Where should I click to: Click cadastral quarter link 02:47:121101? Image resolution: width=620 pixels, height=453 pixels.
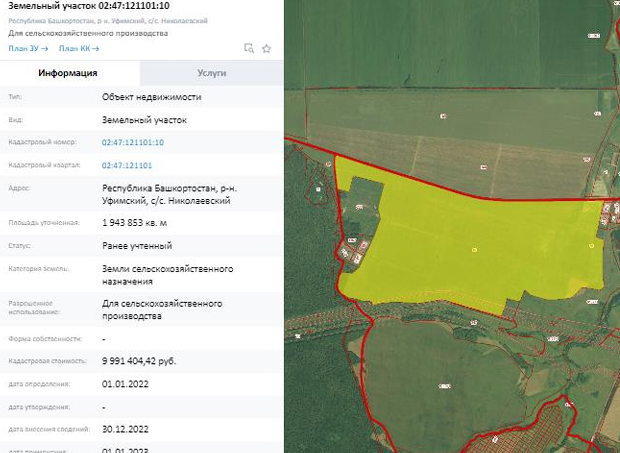(x=127, y=165)
